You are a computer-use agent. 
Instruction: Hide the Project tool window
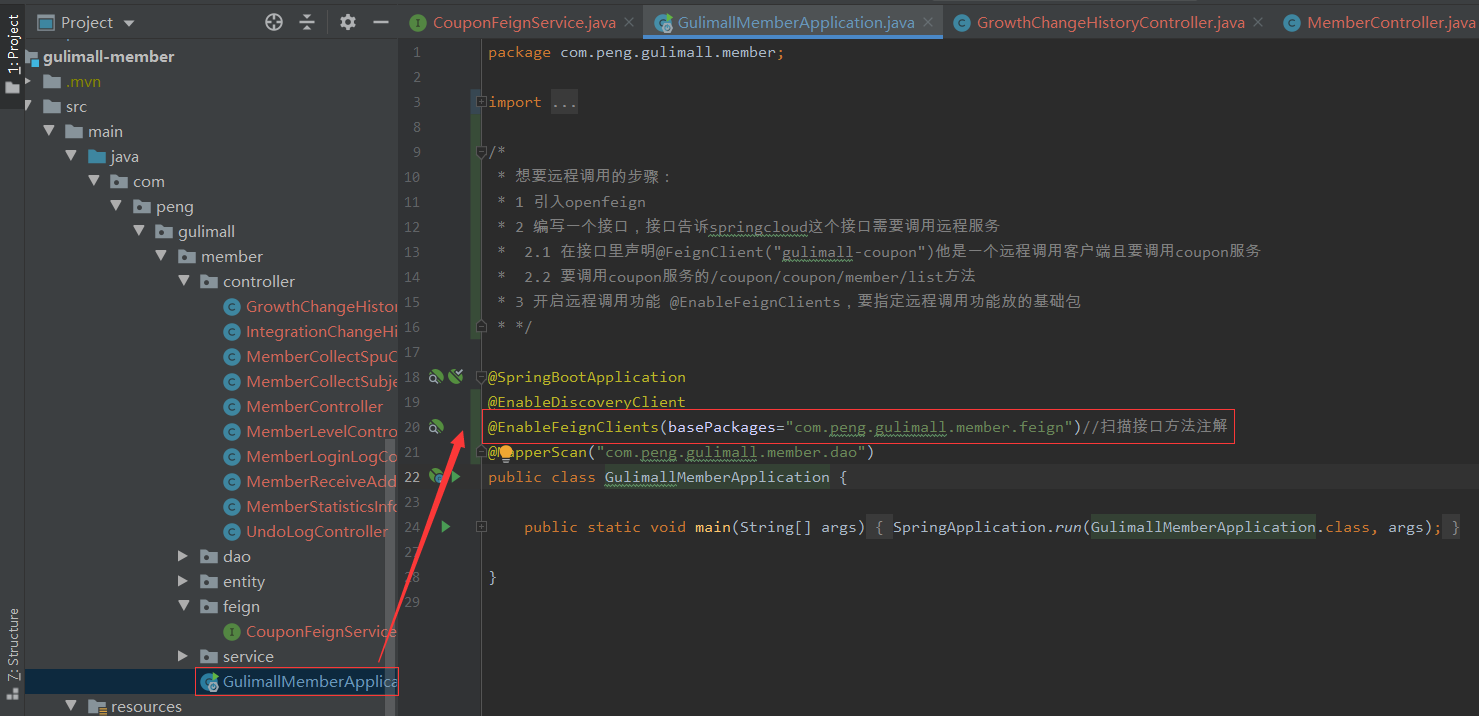[x=380, y=22]
